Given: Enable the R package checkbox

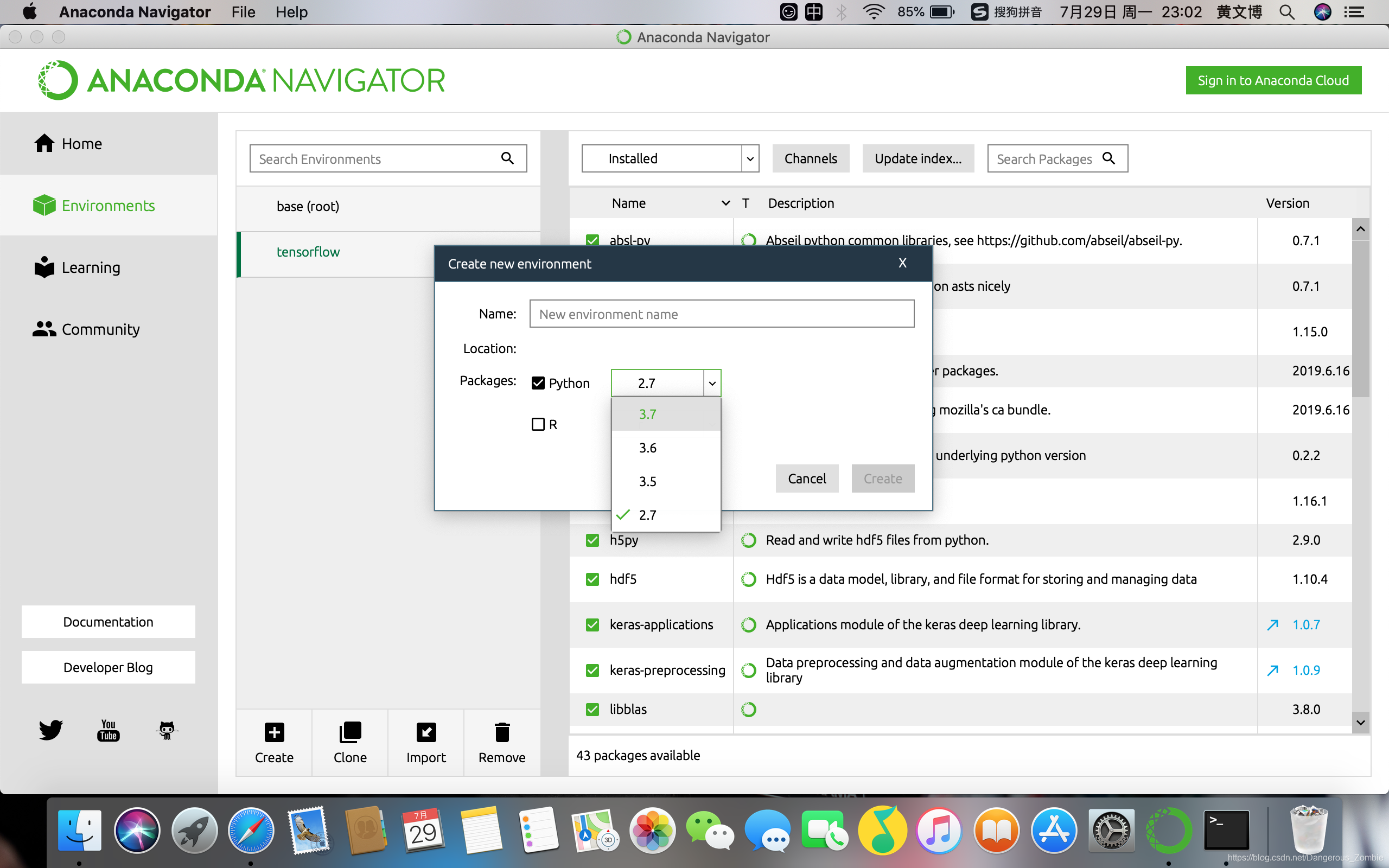Looking at the screenshot, I should [538, 424].
